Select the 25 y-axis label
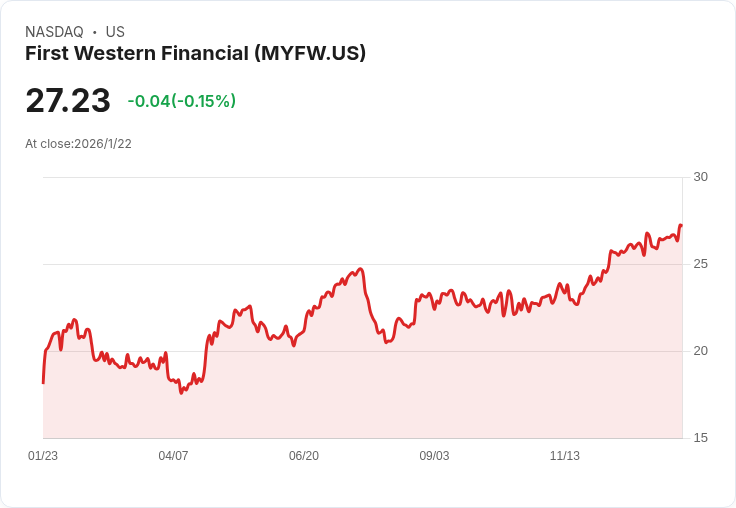The height and width of the screenshot is (508, 736). (700, 264)
